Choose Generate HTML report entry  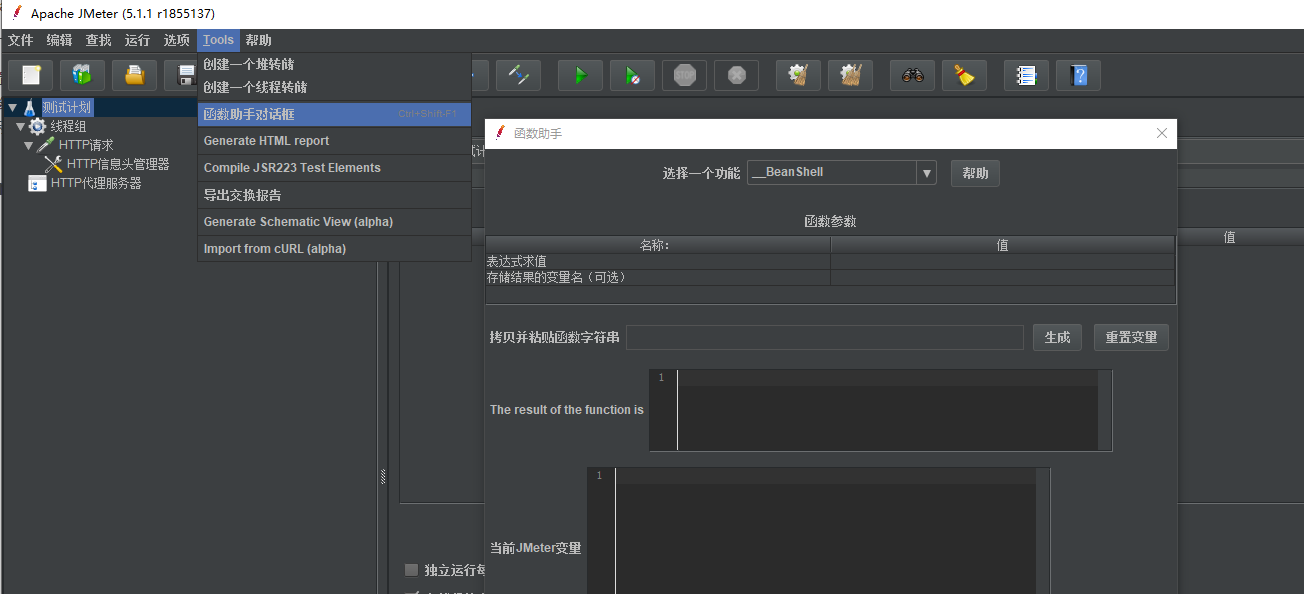(334, 141)
